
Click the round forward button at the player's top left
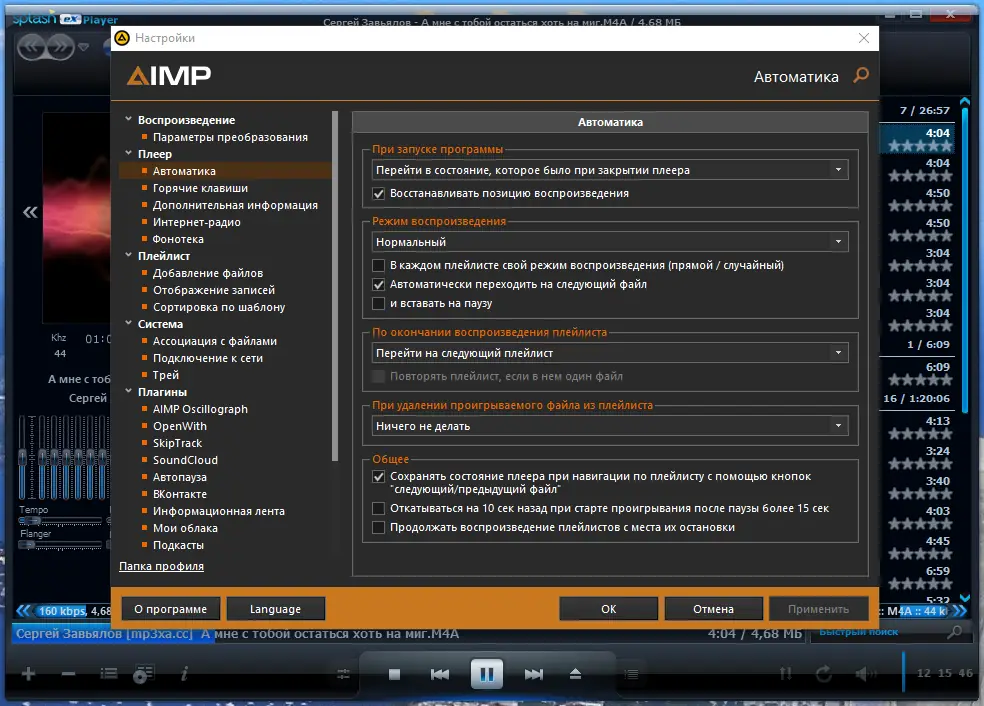point(60,47)
